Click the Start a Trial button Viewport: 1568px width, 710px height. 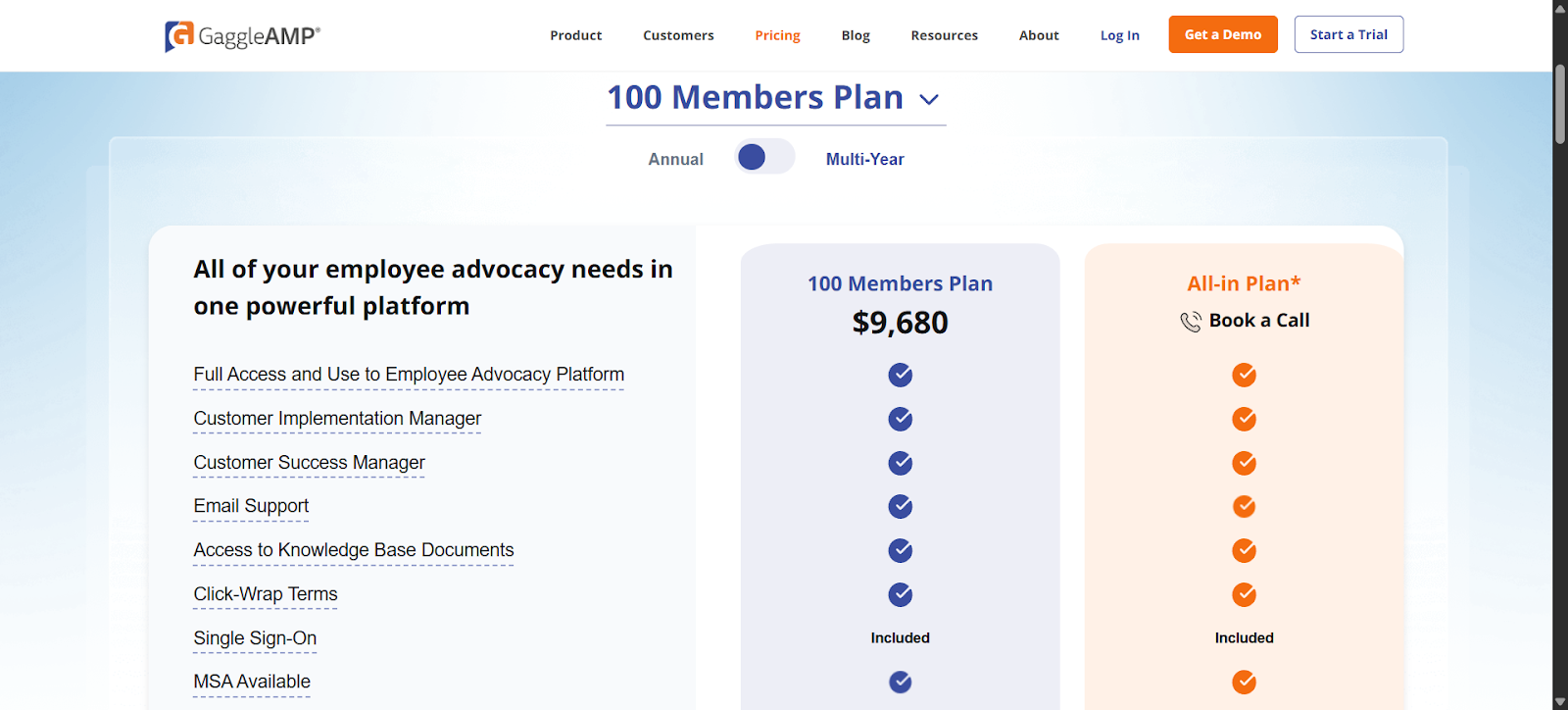pyautogui.click(x=1348, y=34)
